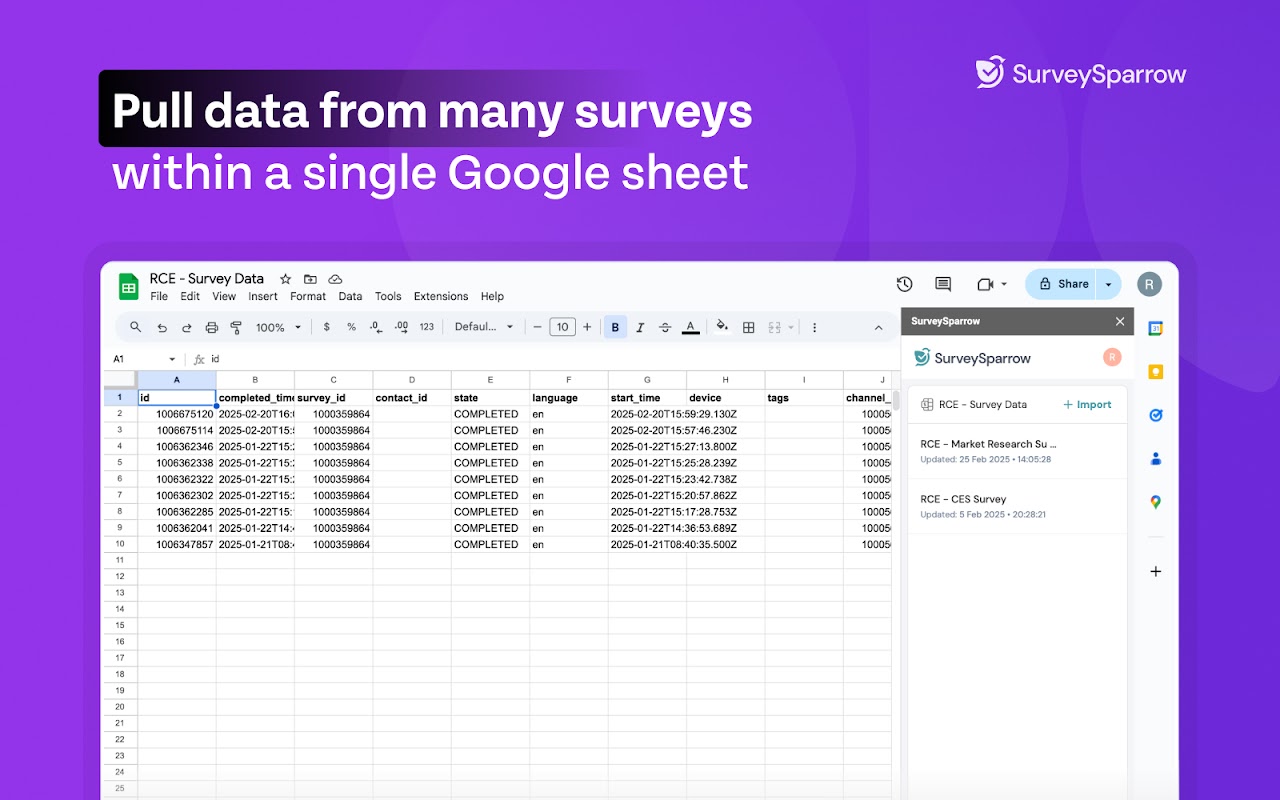Screen dimensions: 1280x800
Task: Select the RCE - CES Survey entry
Action: click(1017, 506)
